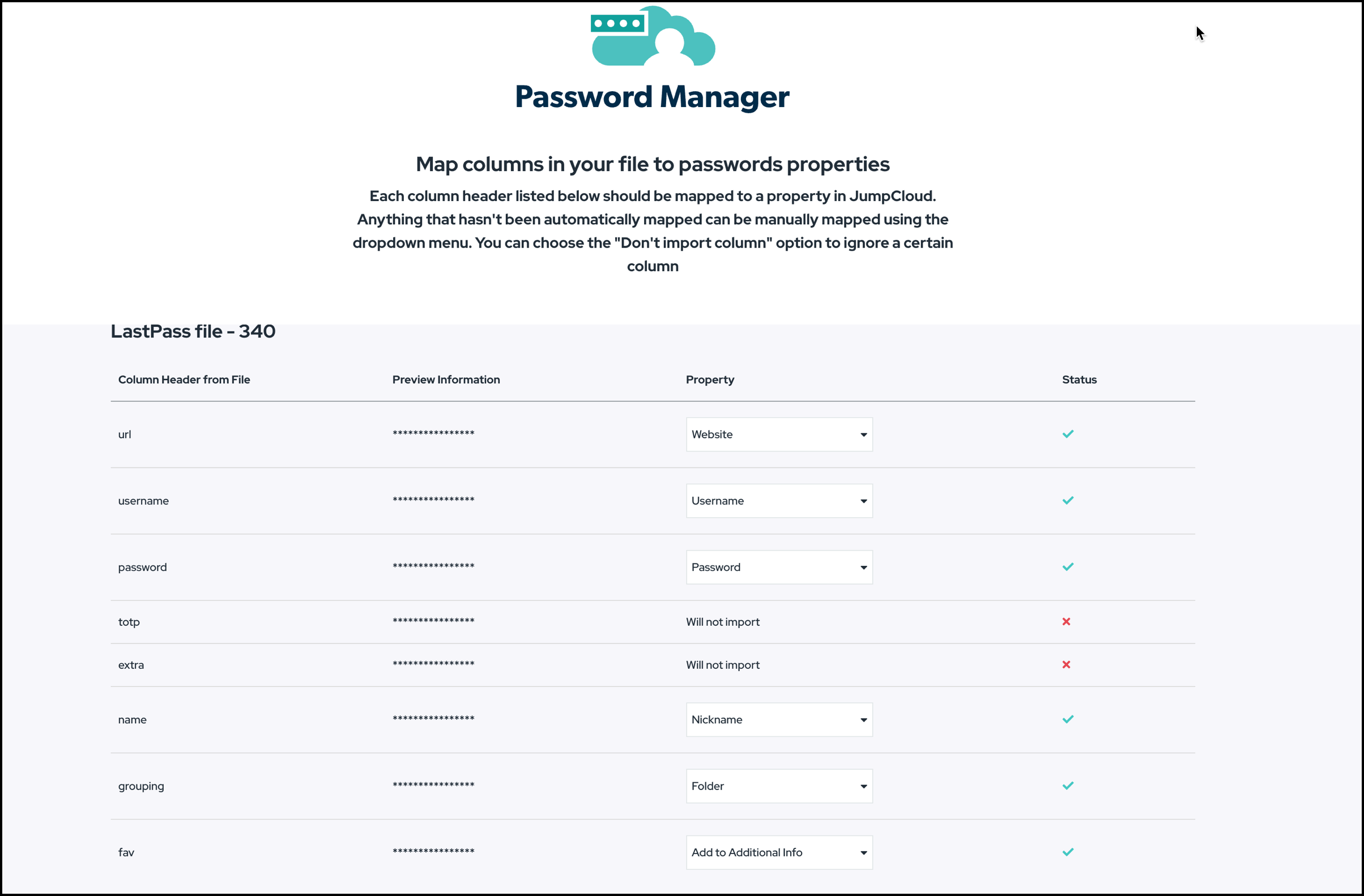Open the Password property dropdown

pyautogui.click(x=778, y=566)
